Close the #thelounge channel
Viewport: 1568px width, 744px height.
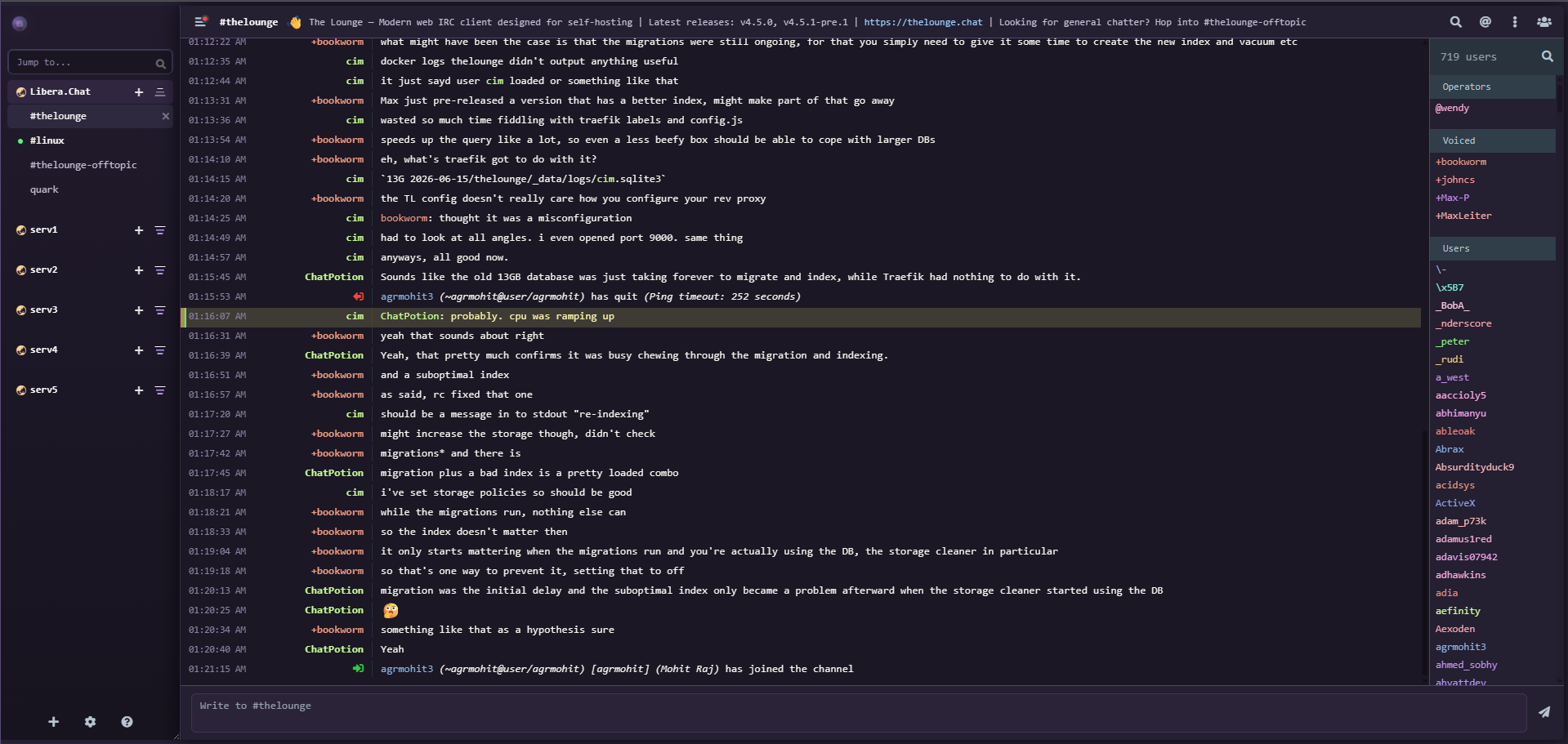pyautogui.click(x=166, y=116)
